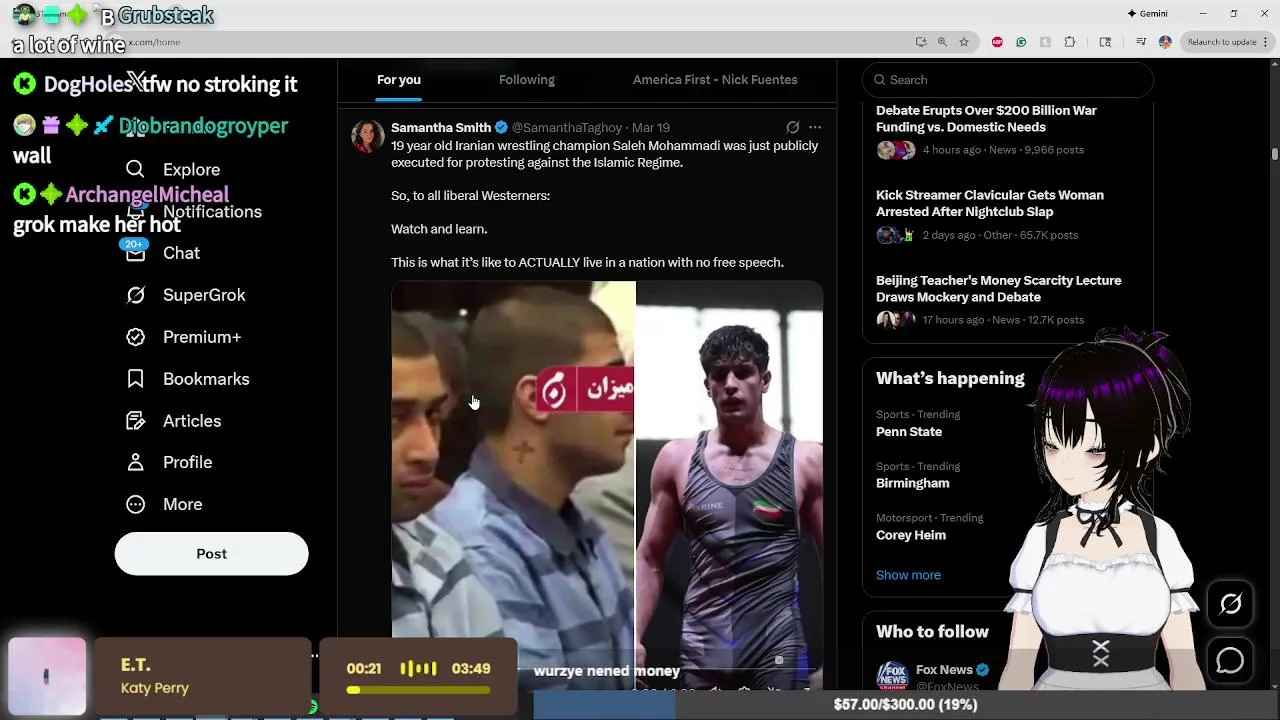Click the verified badge next to Samantha Smith

click(501, 127)
